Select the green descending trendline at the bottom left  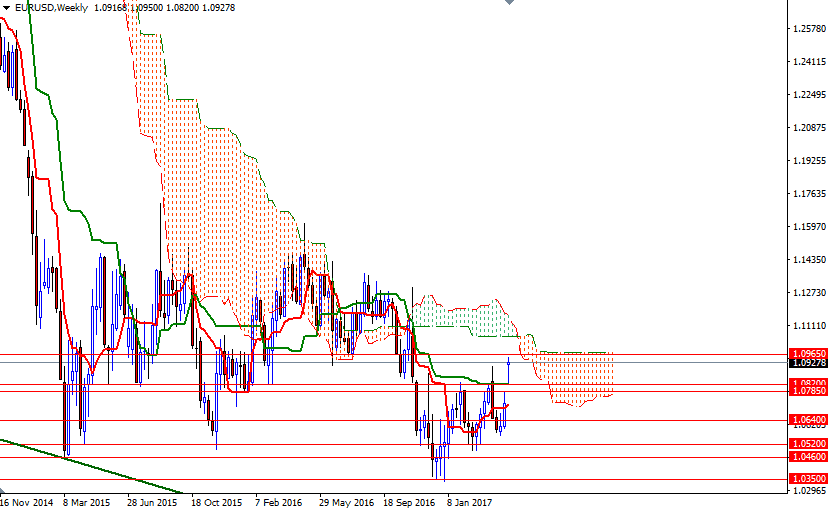tap(90, 466)
